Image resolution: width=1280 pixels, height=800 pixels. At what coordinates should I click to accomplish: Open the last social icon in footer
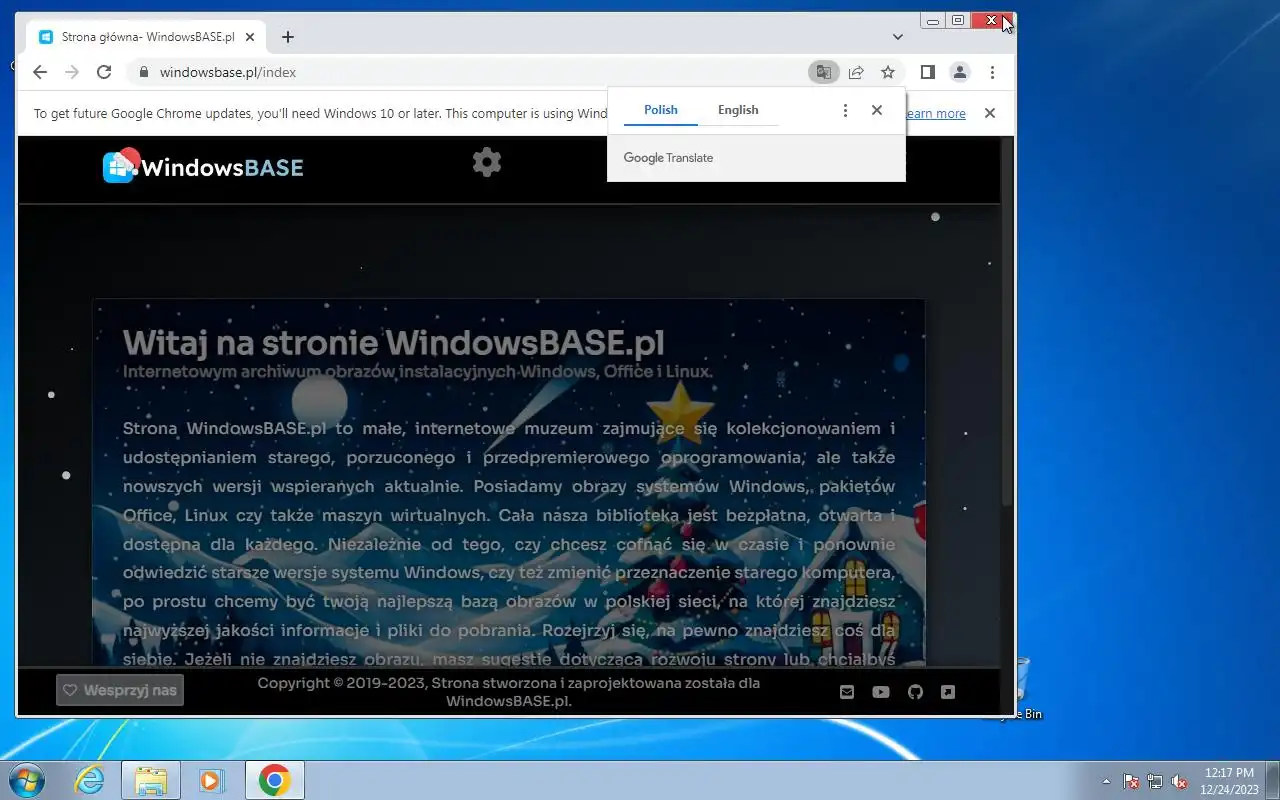[x=948, y=692]
